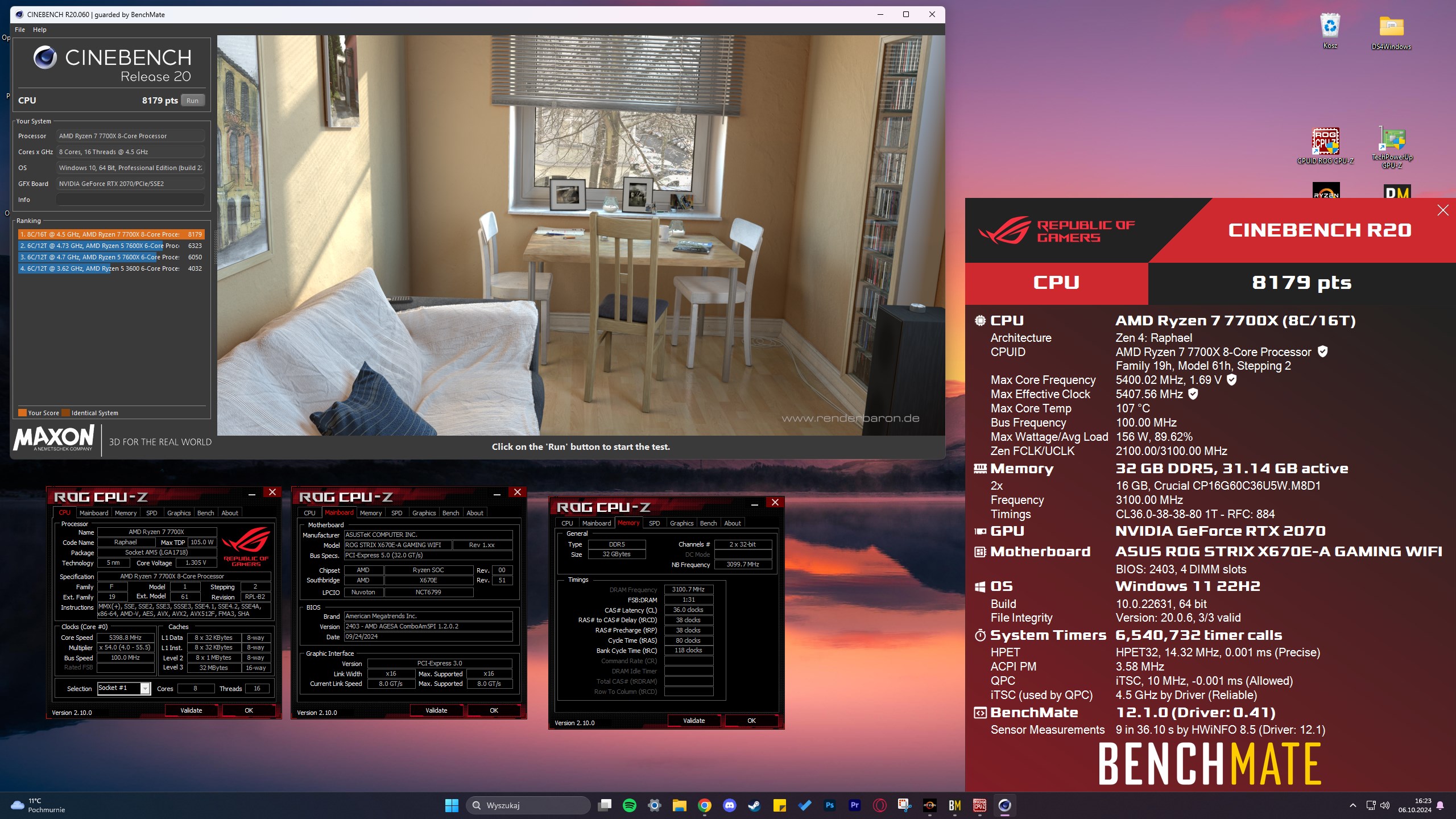Screen dimensions: 1456x819
Task: Open the Help menu in Cinebench
Action: click(x=40, y=30)
